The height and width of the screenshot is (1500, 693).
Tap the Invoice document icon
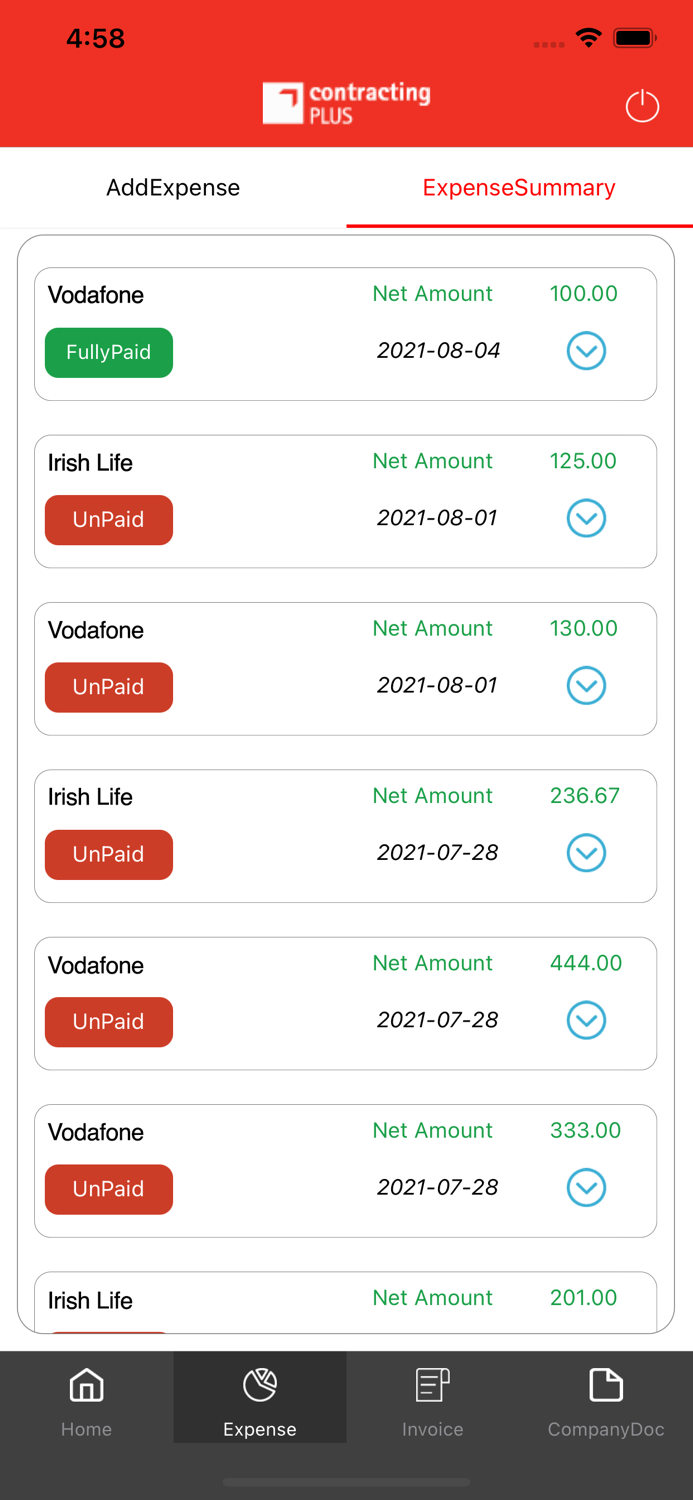click(x=432, y=1386)
